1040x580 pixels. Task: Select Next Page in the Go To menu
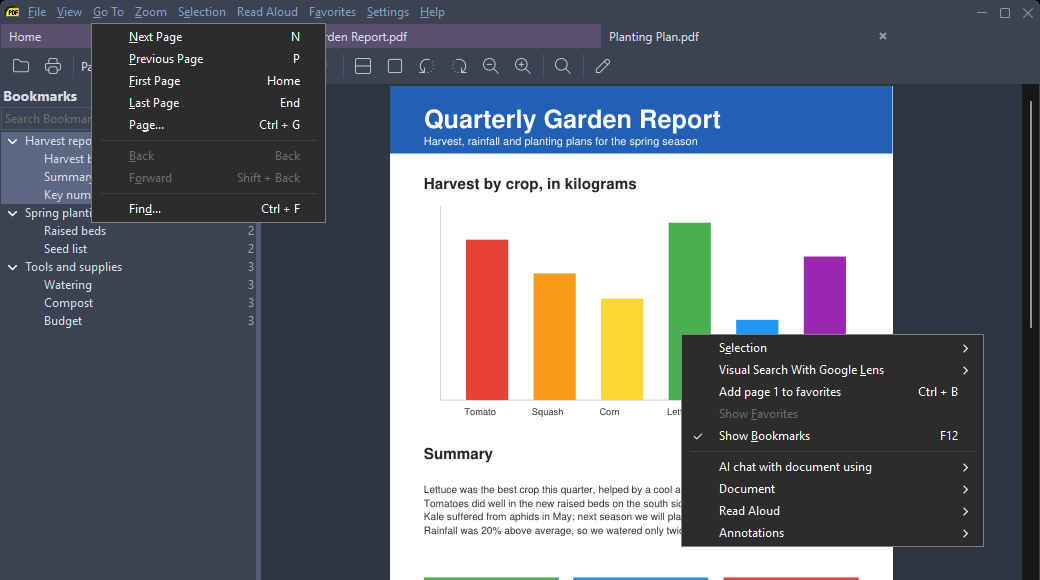208,36
